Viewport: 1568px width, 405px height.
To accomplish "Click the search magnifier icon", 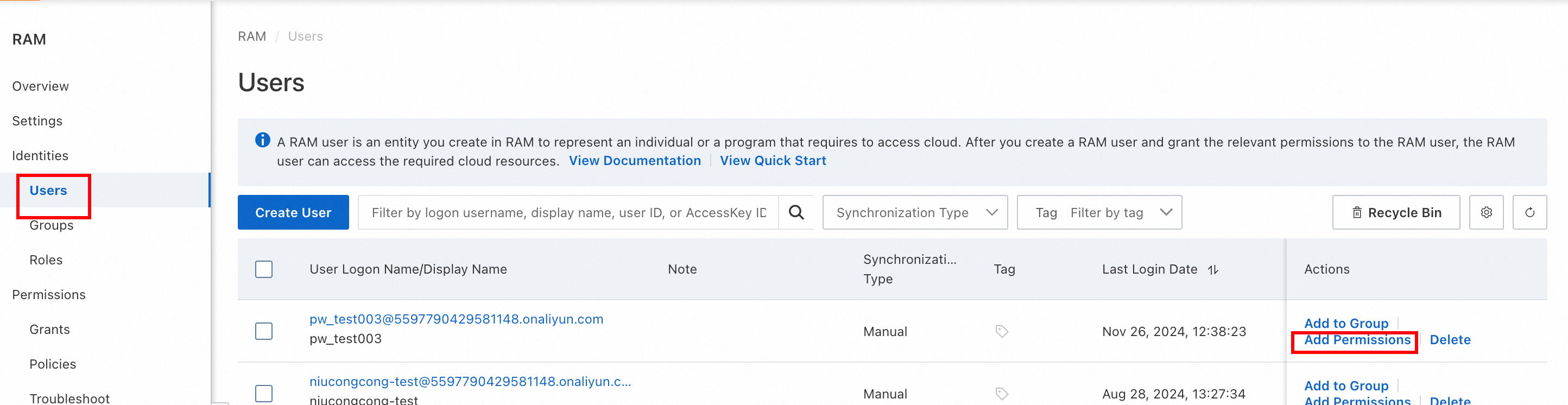I will [796, 213].
